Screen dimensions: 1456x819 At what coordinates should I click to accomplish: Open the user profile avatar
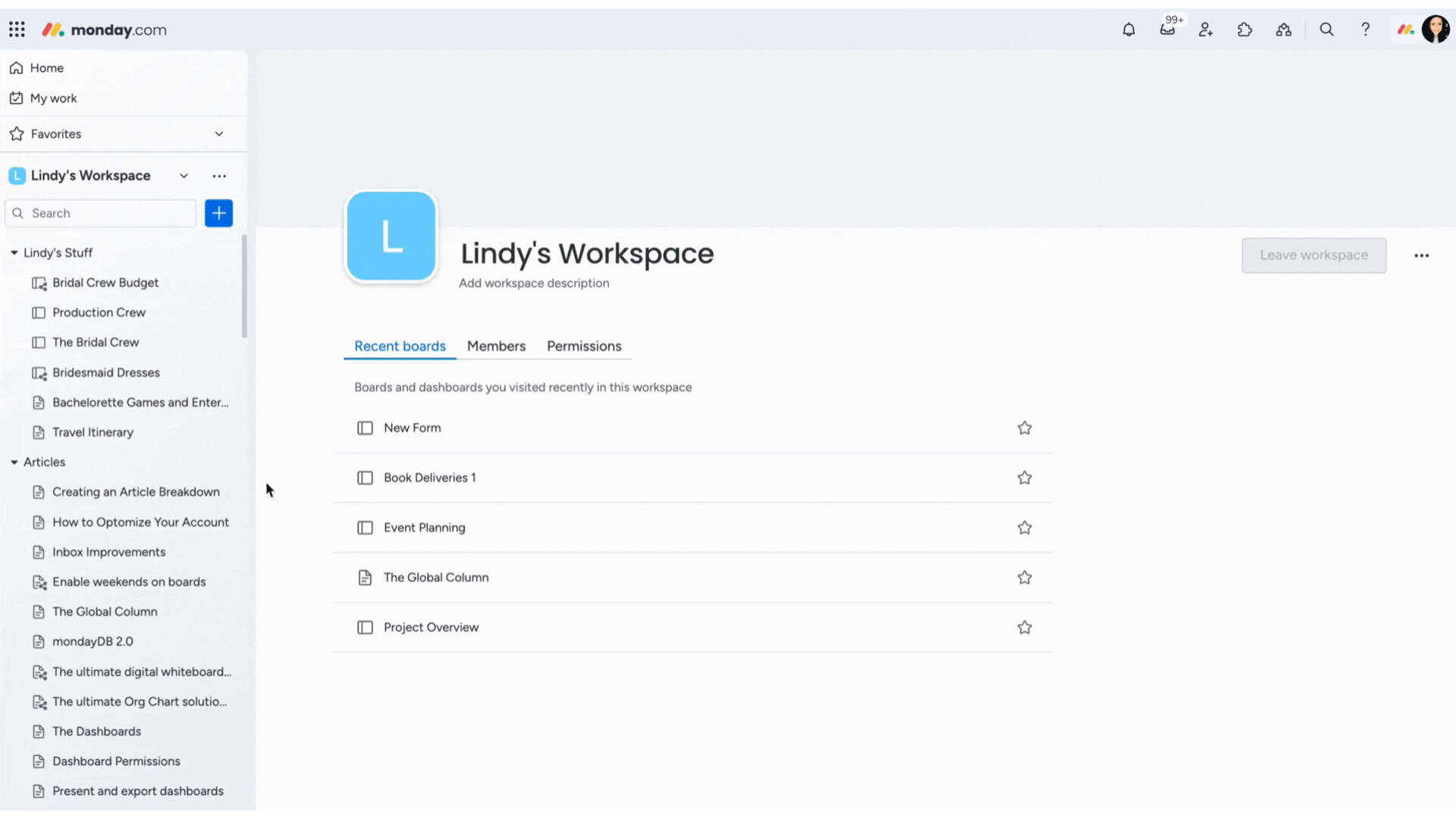tap(1436, 30)
